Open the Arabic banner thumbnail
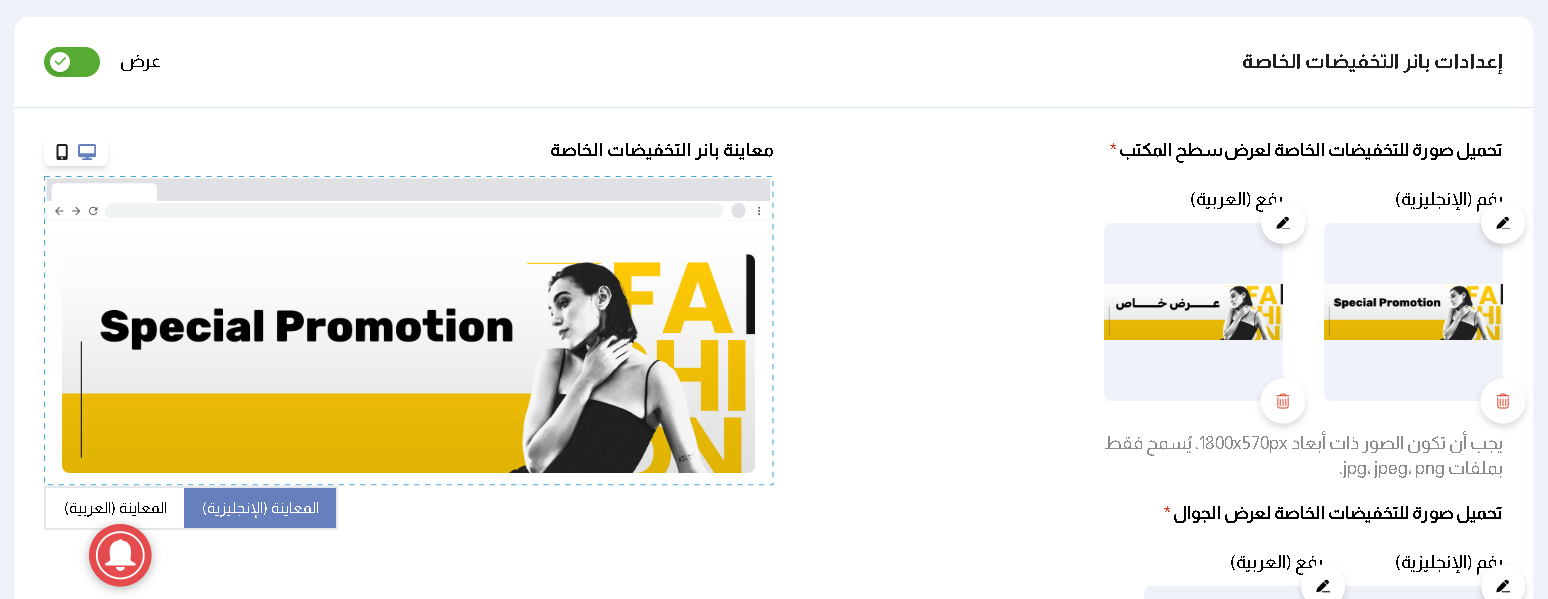Viewport: 1548px width, 599px height. click(1193, 312)
